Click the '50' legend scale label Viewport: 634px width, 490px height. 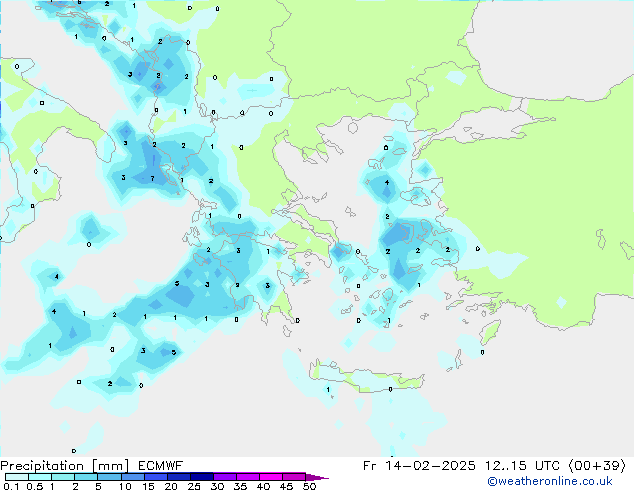point(310,486)
